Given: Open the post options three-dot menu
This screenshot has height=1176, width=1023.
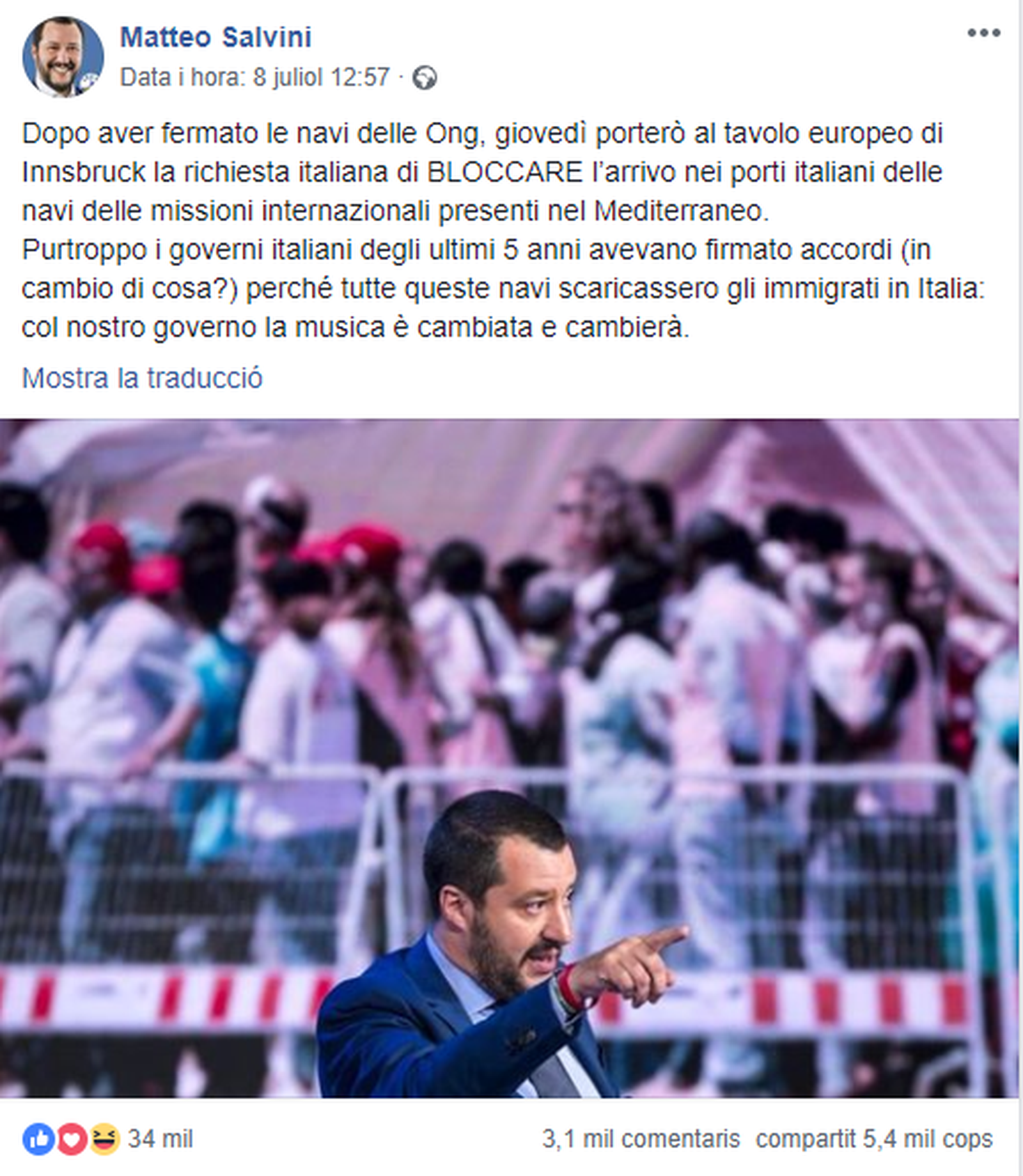Looking at the screenshot, I should [x=983, y=33].
